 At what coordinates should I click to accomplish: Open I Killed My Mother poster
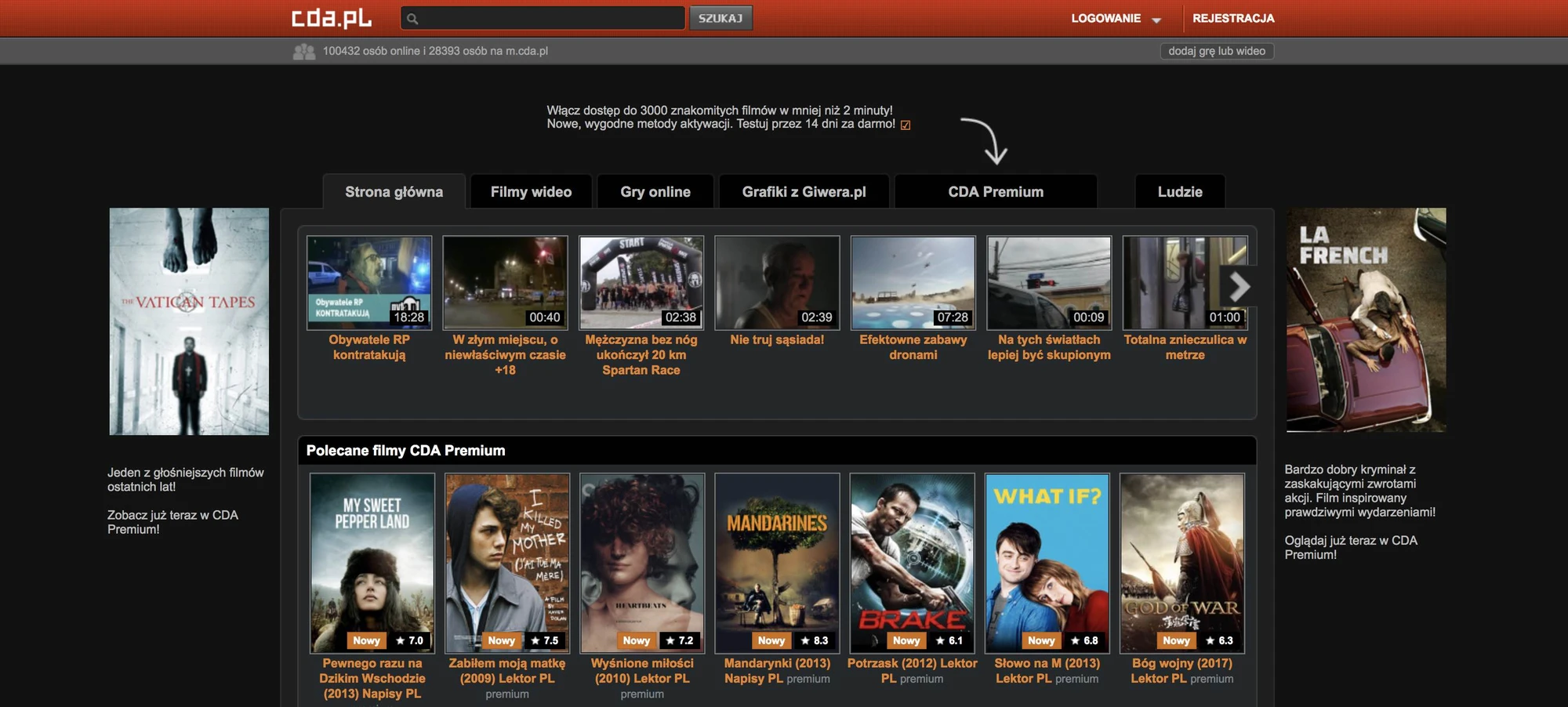(x=507, y=563)
